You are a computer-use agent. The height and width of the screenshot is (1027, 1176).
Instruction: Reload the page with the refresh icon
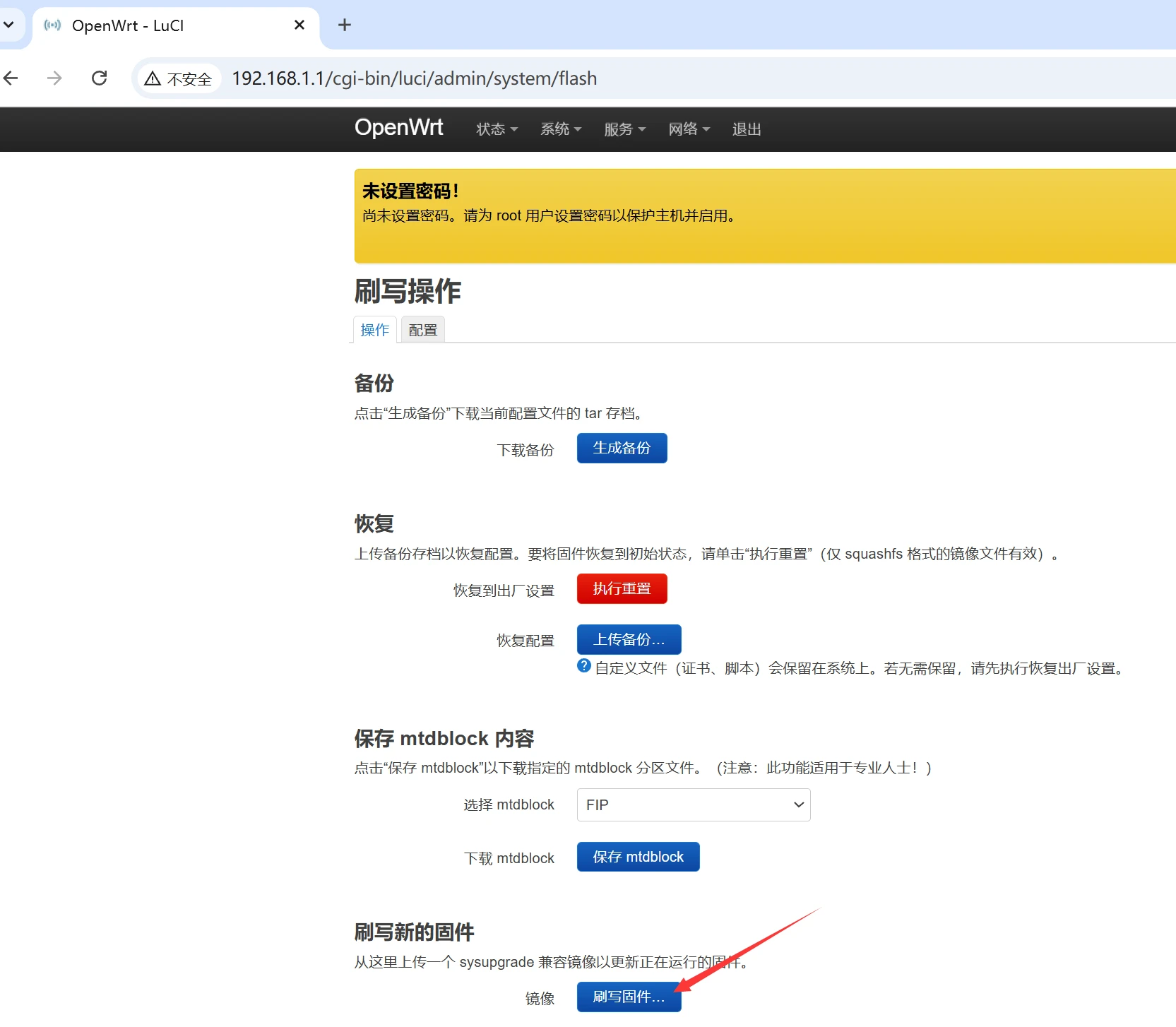click(100, 78)
